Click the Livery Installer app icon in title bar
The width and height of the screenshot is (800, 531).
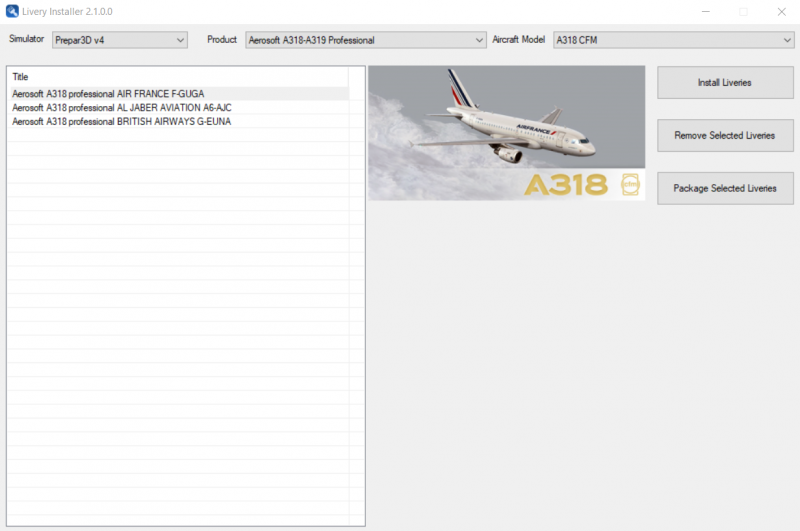tap(12, 11)
